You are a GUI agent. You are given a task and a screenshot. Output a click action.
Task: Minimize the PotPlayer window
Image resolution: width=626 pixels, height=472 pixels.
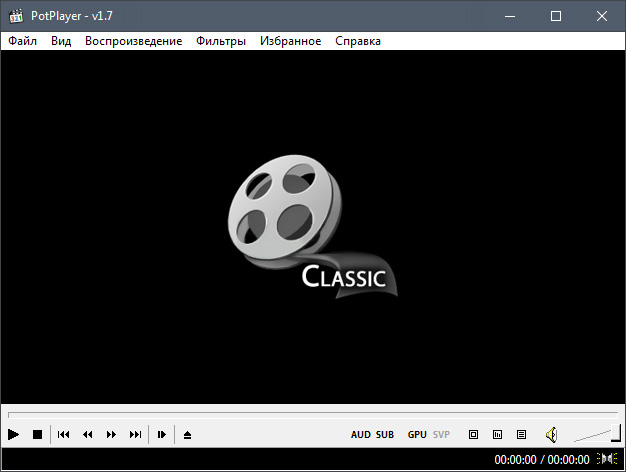(x=510, y=16)
